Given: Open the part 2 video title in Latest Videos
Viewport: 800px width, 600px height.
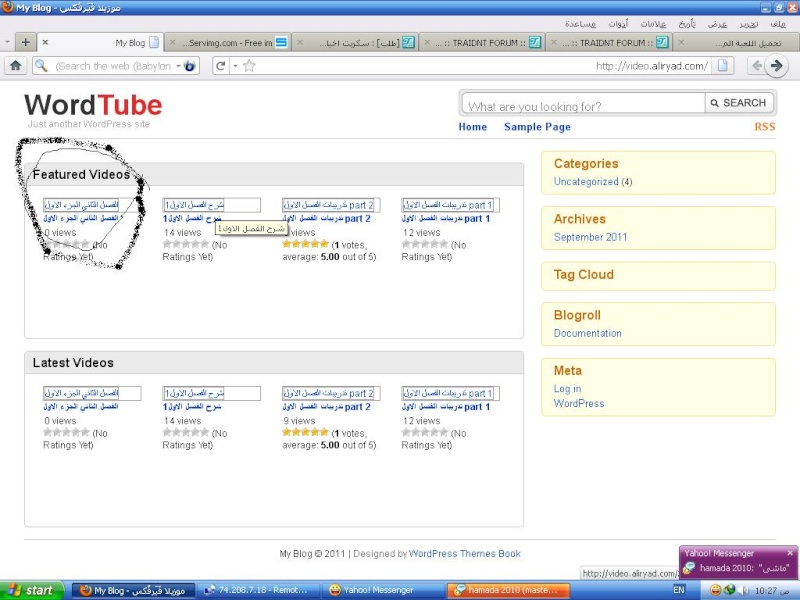Looking at the screenshot, I should 327,407.
